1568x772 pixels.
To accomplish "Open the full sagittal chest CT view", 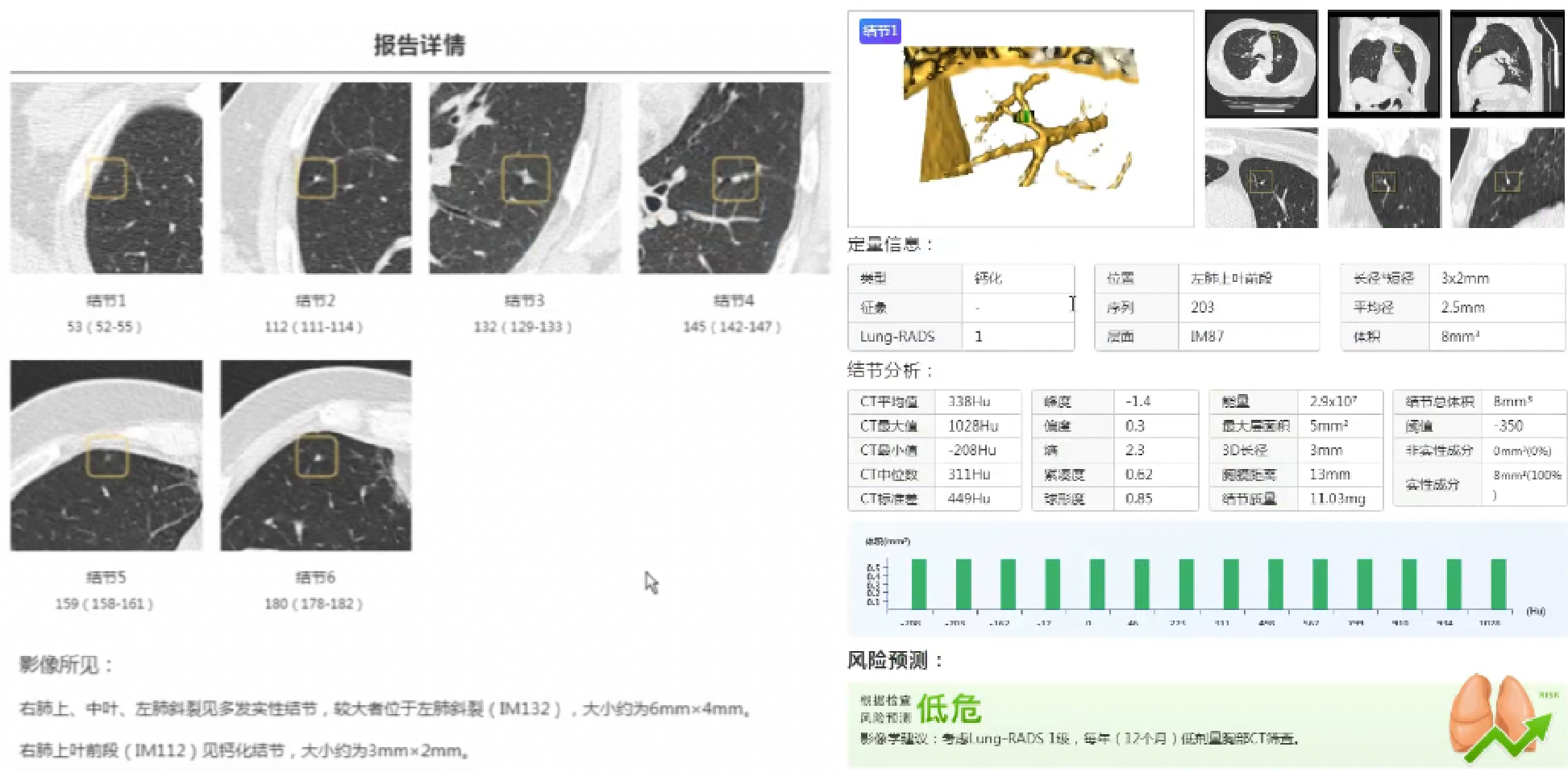I will (1507, 64).
